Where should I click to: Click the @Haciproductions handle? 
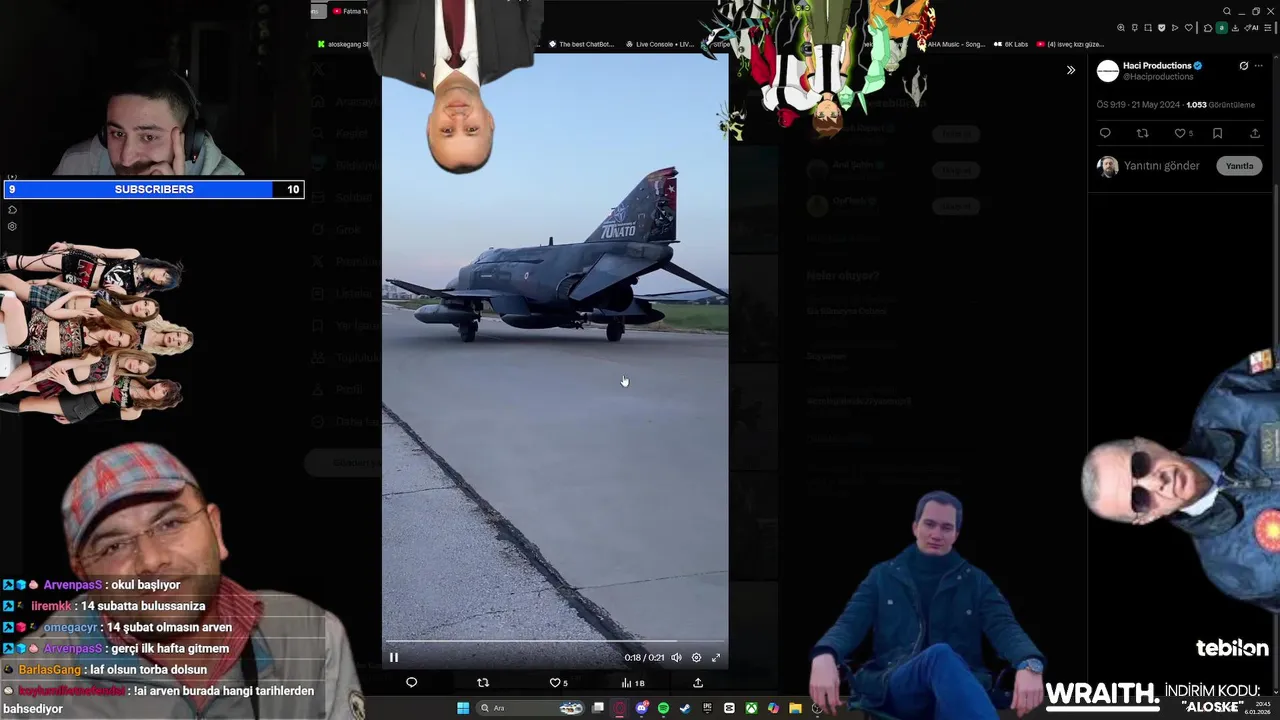[1158, 77]
